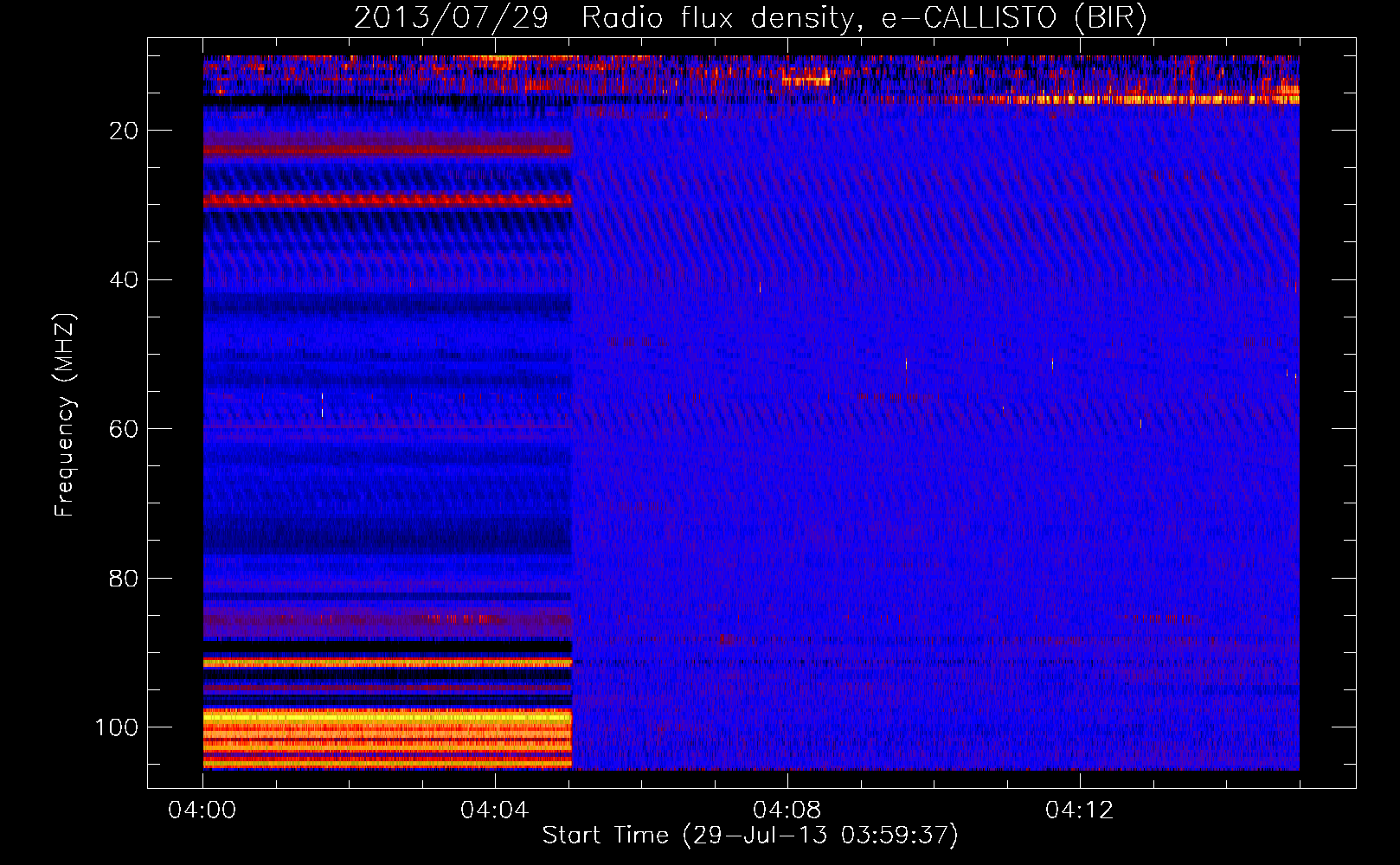Click the bright yellow band near 100 MHz
Screen dimensions: 1400x865
tap(388, 717)
